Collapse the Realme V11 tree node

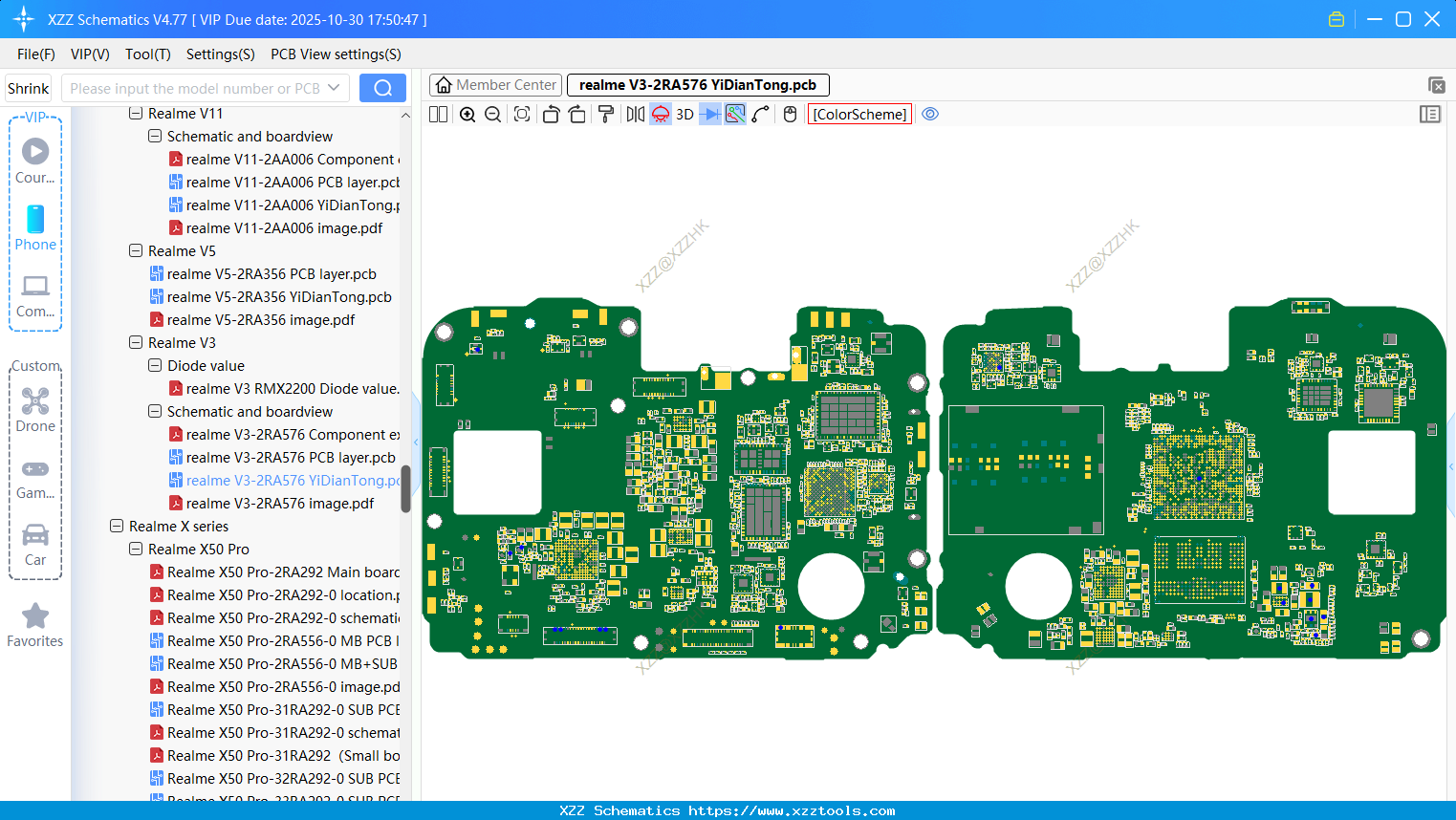pos(136,114)
